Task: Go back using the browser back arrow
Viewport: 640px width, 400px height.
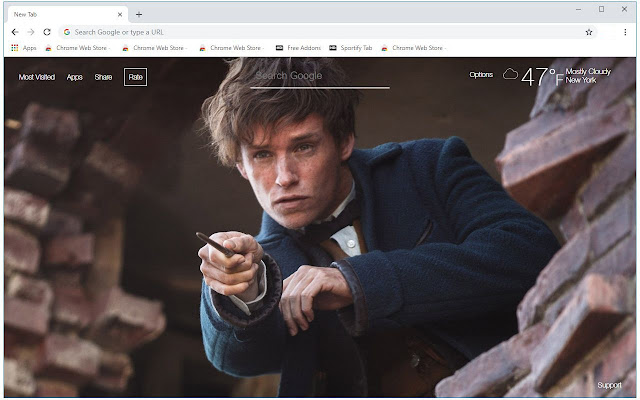Action: pos(15,32)
